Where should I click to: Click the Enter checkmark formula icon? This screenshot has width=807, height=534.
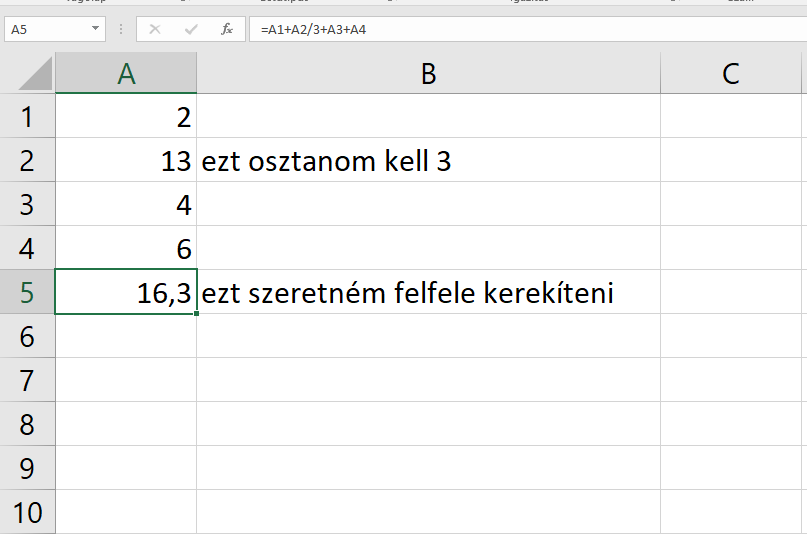[x=191, y=29]
